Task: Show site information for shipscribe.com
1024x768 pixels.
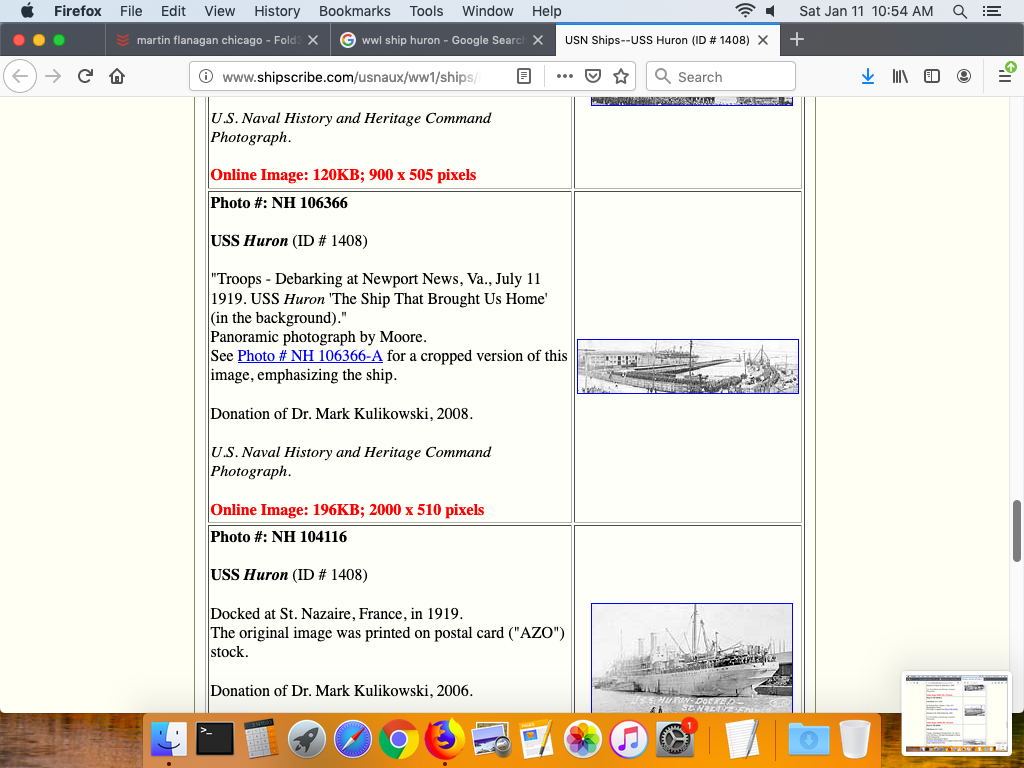Action: click(206, 77)
